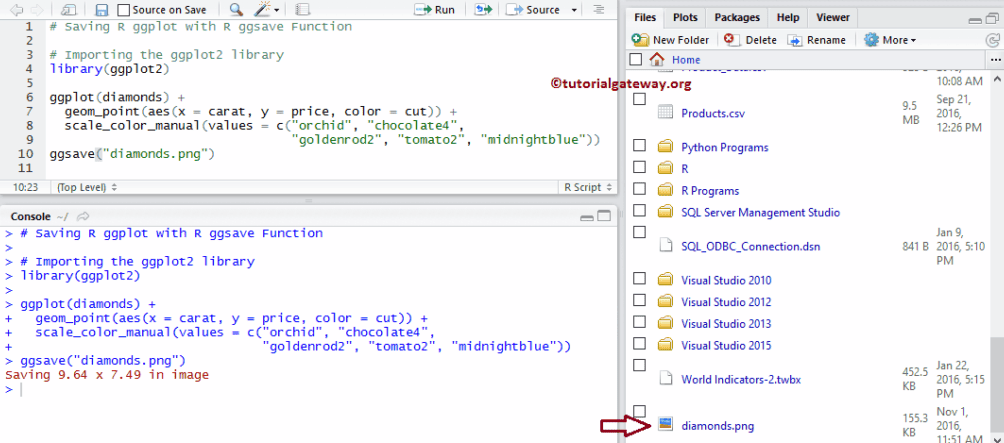1004x443 pixels.
Task: Switch to the Plots tab
Action: click(x=685, y=17)
